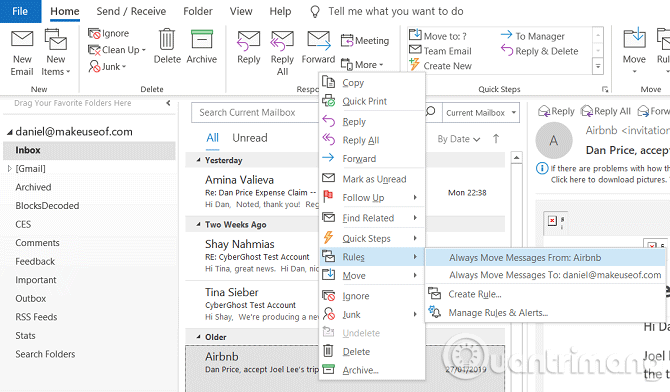Screen dimensions: 670x392
Task: Choose Quick Print in context menu
Action: [x=372, y=101]
